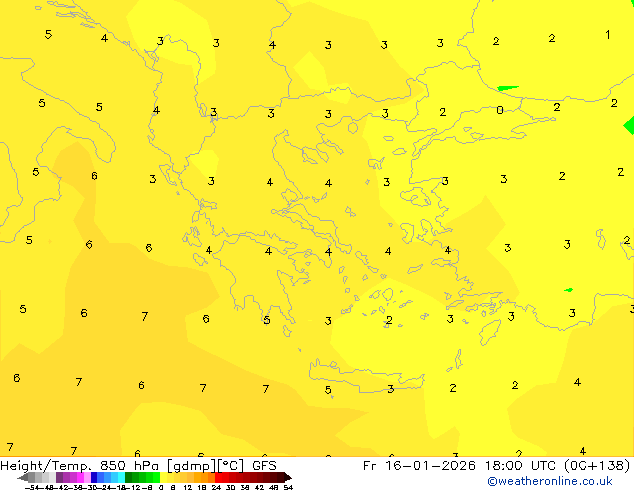Select the orange legend swatch

click(204, 477)
